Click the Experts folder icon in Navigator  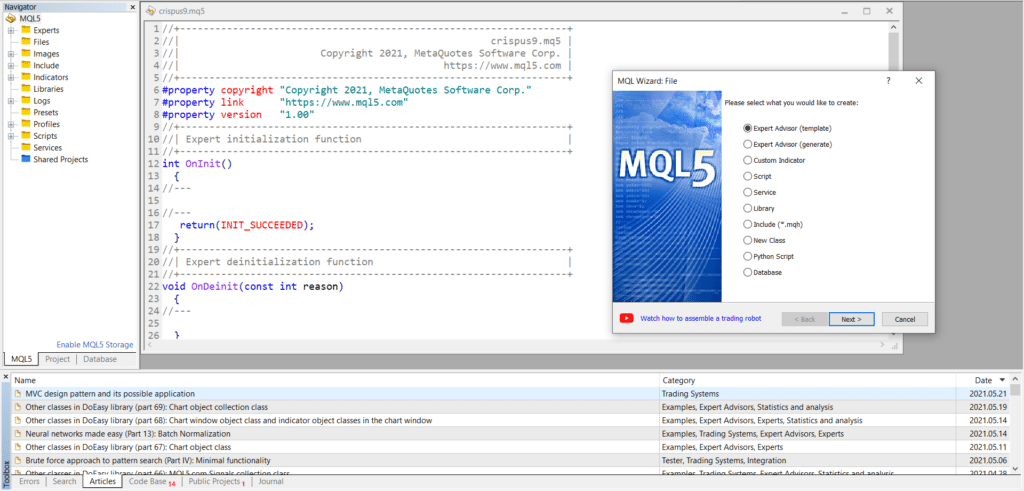[x=26, y=30]
